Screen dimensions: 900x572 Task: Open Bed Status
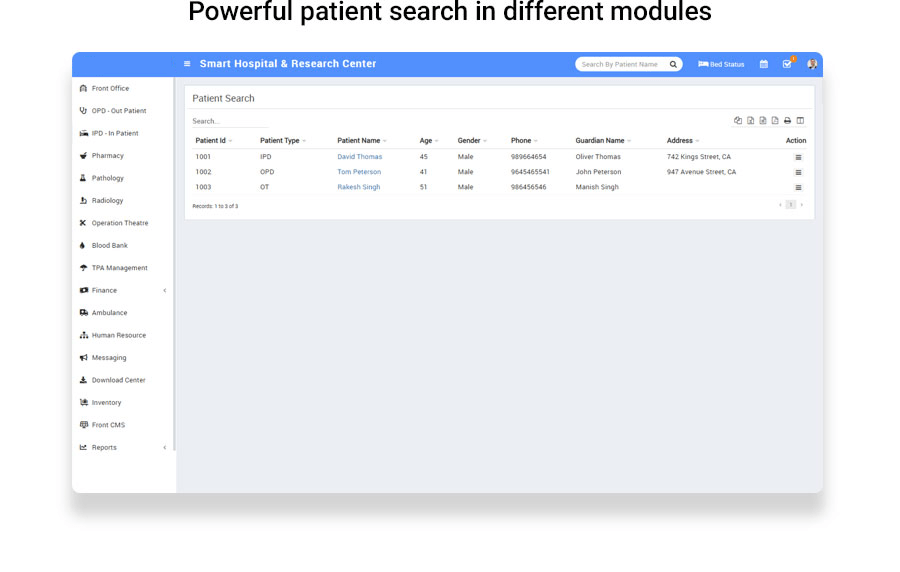click(721, 64)
